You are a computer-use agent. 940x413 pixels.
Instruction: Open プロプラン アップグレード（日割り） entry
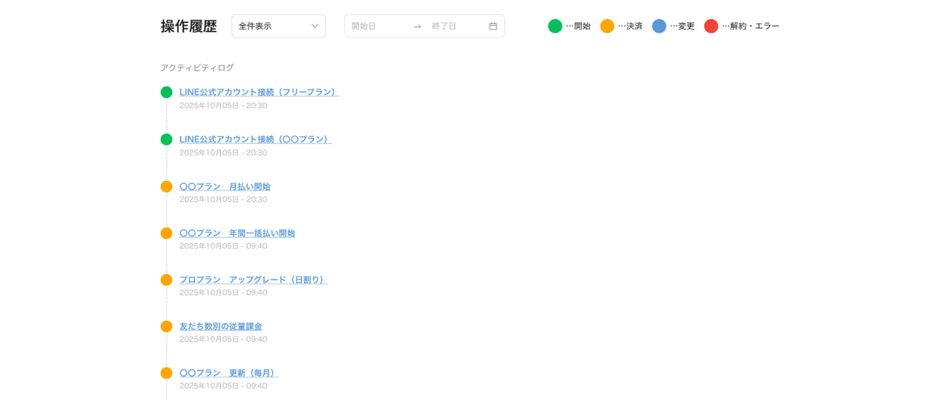[x=252, y=280]
